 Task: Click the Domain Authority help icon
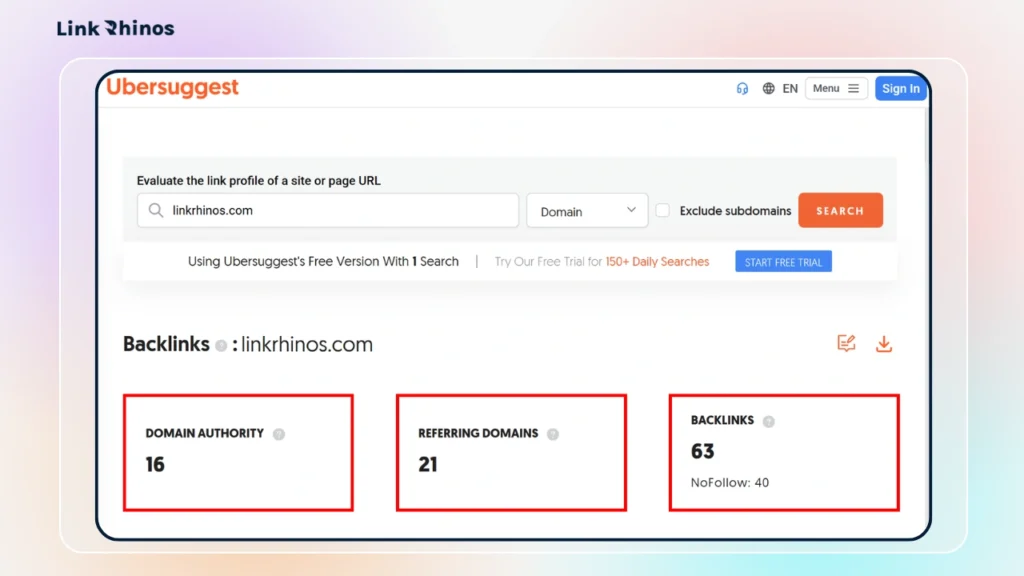279,434
